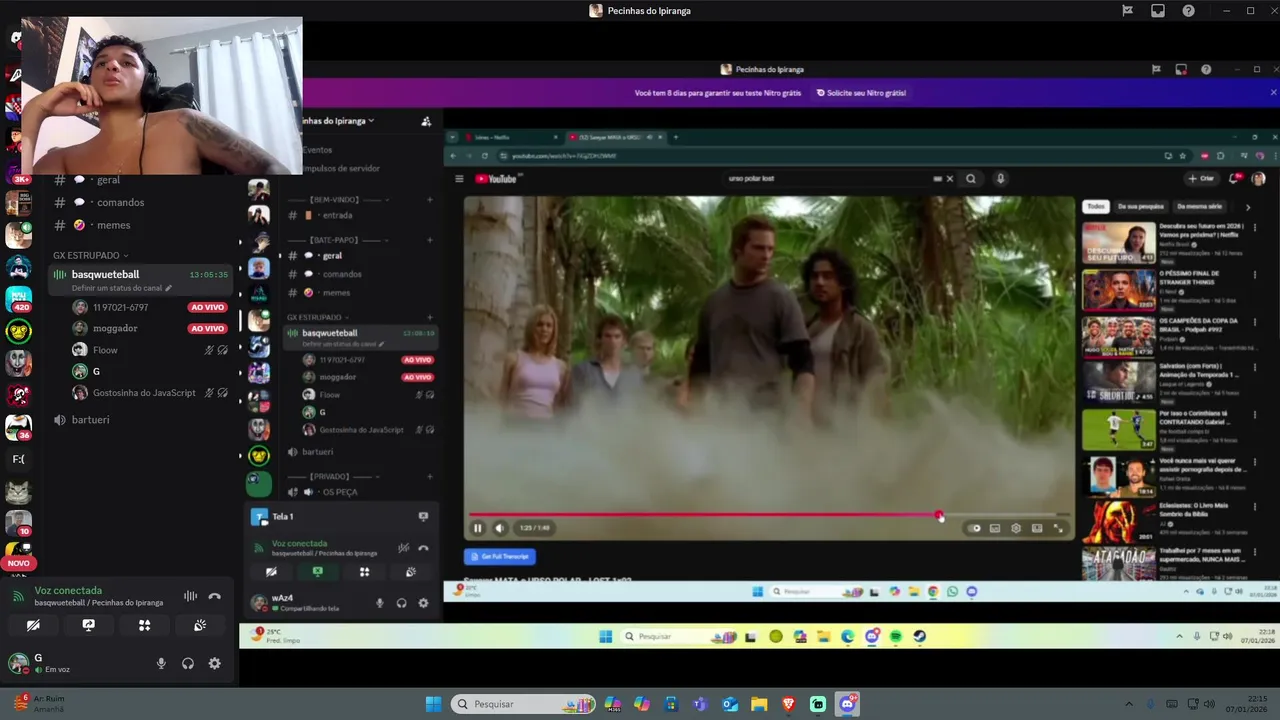The width and height of the screenshot is (1280, 720).
Task: Open Brave browser on bottom taskbar
Action: pos(788,704)
